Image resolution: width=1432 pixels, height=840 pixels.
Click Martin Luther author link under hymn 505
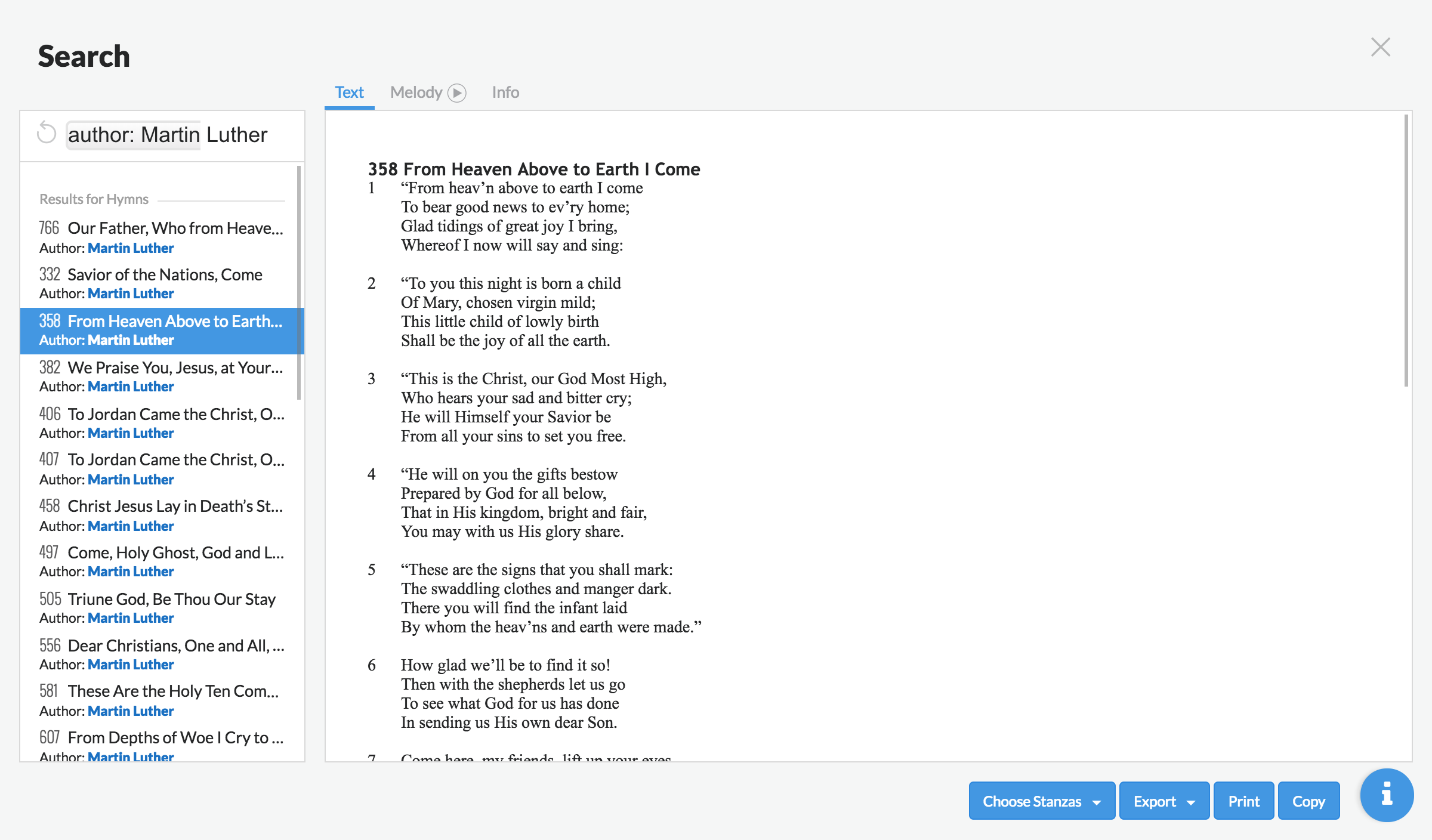131,618
